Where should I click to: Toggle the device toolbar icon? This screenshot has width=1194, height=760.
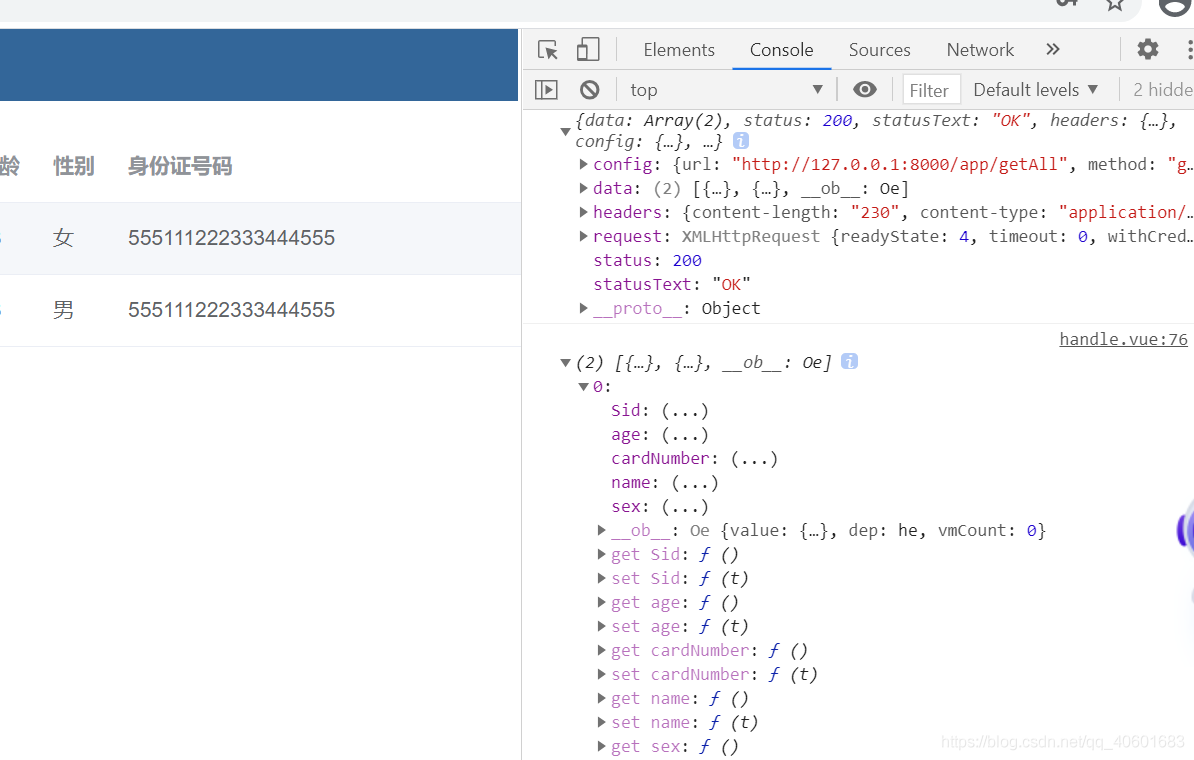(x=588, y=49)
